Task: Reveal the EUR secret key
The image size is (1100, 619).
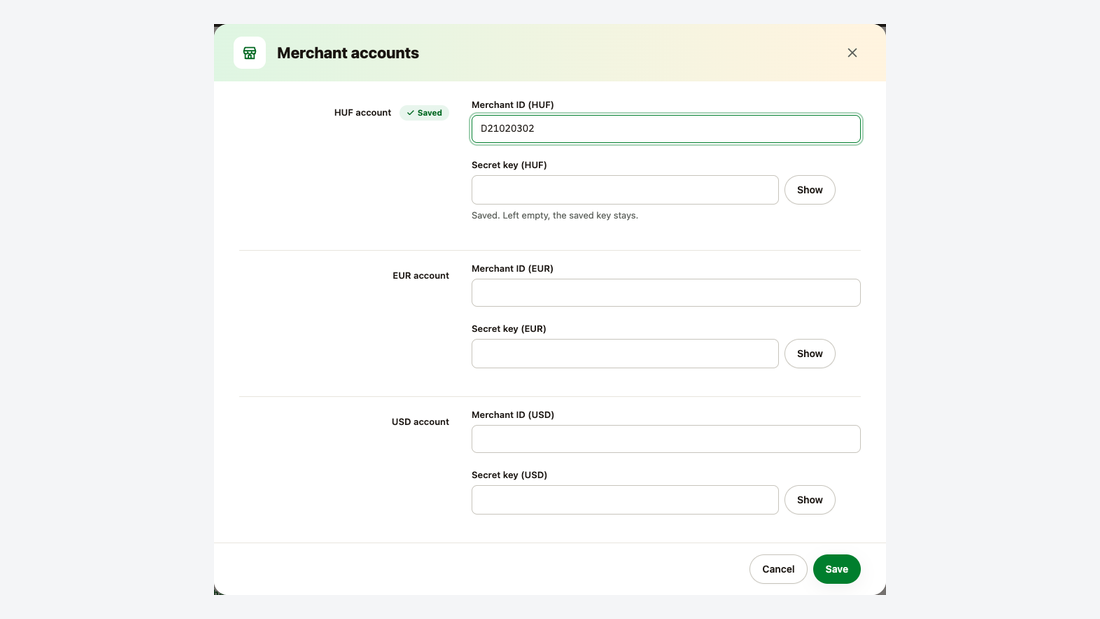Action: tap(810, 354)
